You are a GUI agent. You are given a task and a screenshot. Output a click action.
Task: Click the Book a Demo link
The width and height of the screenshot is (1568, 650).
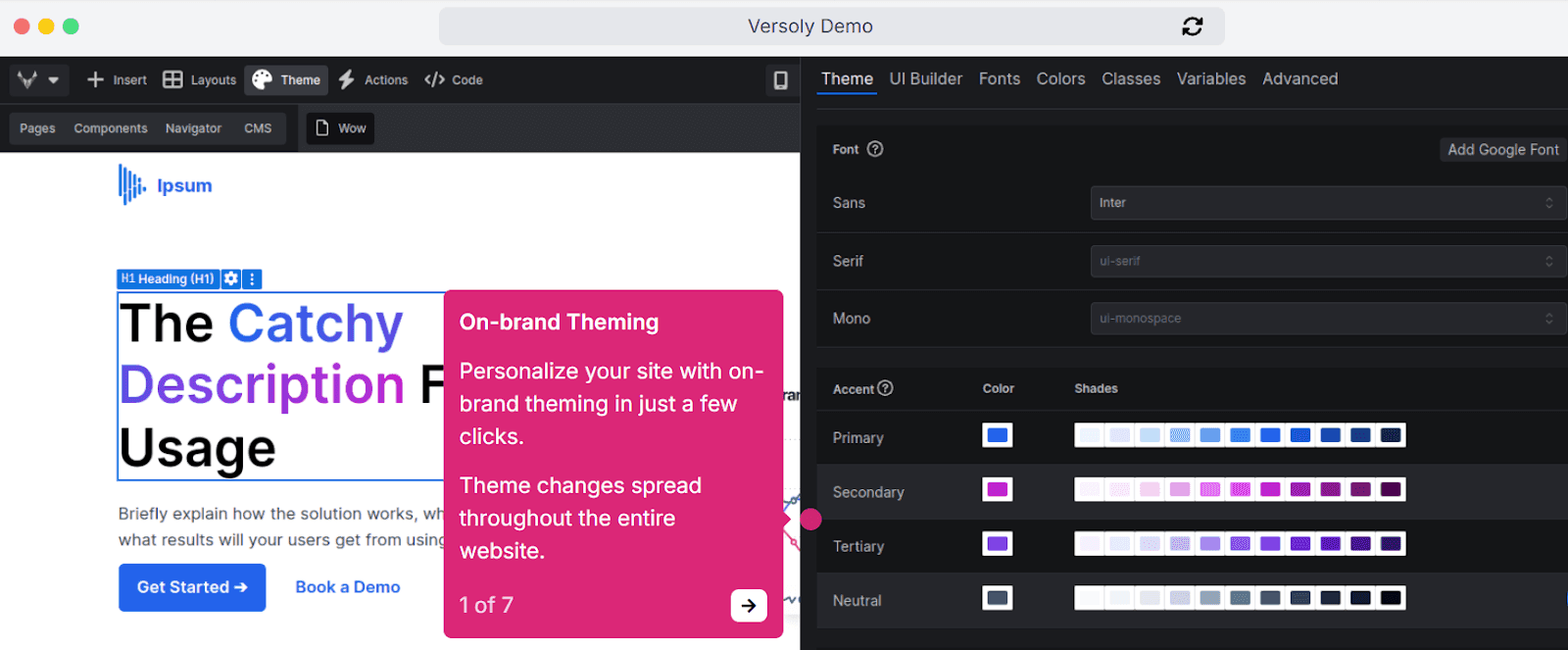tap(348, 587)
